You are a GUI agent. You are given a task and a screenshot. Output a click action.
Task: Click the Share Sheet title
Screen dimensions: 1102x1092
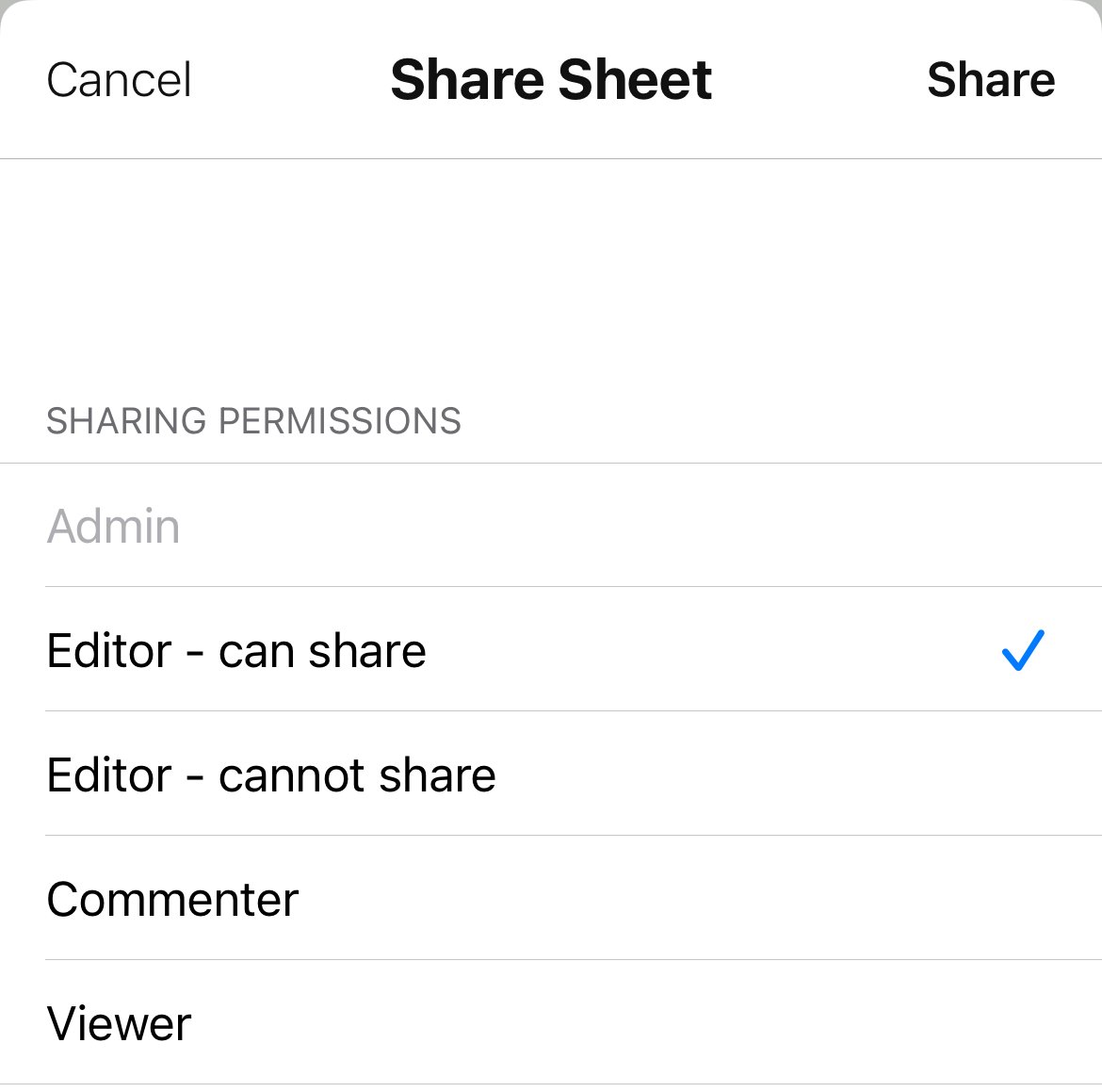tap(552, 79)
